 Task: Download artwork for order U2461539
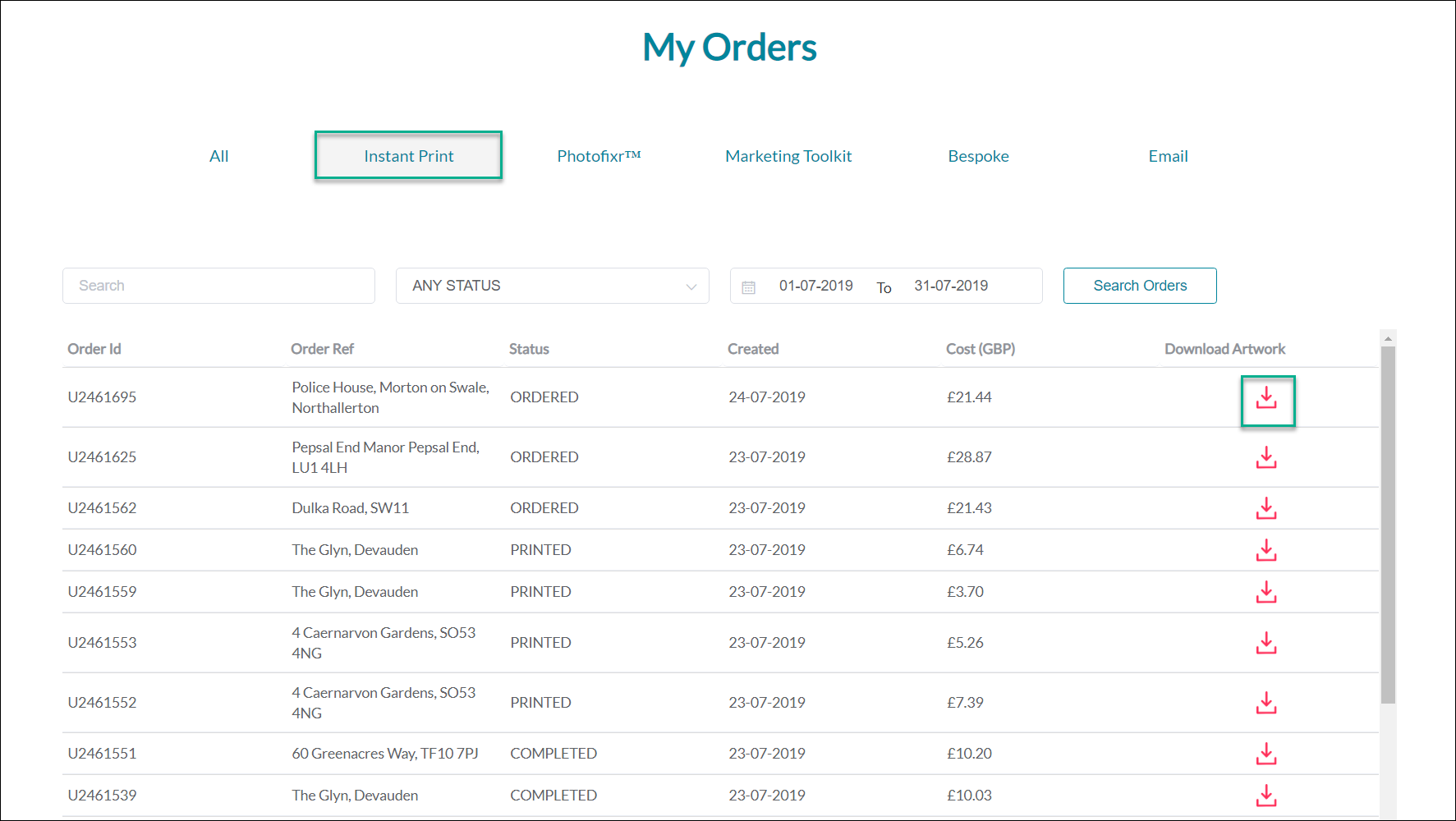[1266, 796]
